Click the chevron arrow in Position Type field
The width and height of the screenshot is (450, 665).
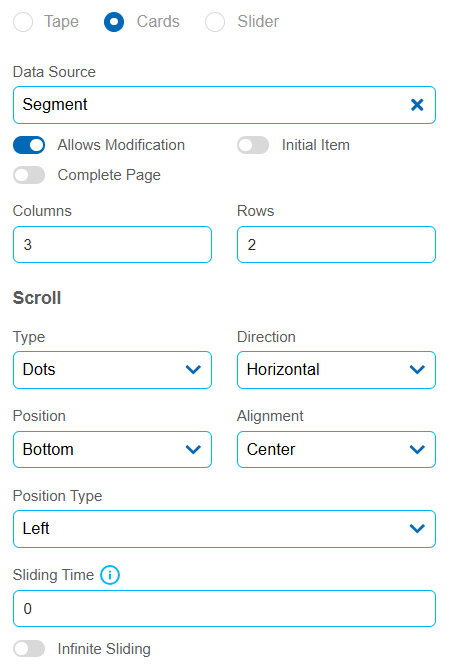(417, 529)
